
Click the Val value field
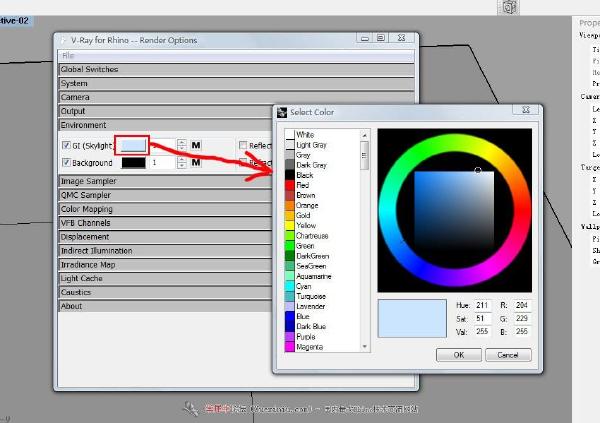click(x=482, y=332)
